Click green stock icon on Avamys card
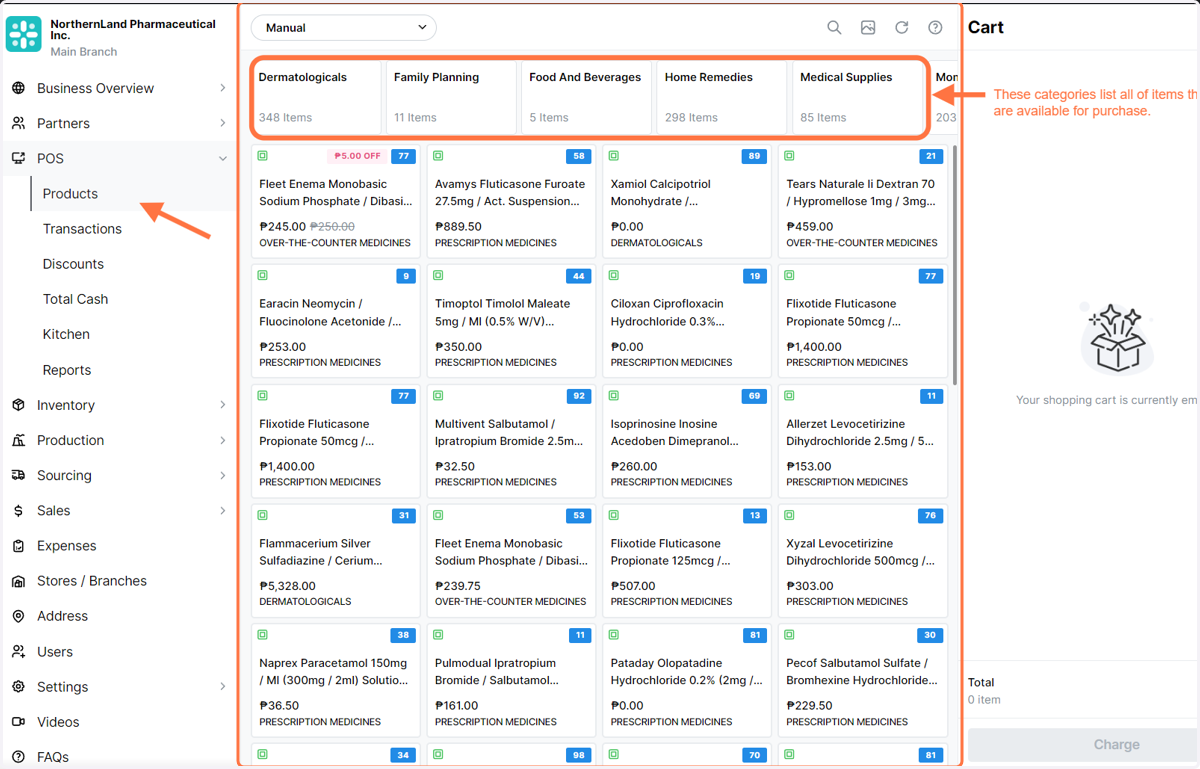The height and width of the screenshot is (769, 1200). pyautogui.click(x=438, y=156)
